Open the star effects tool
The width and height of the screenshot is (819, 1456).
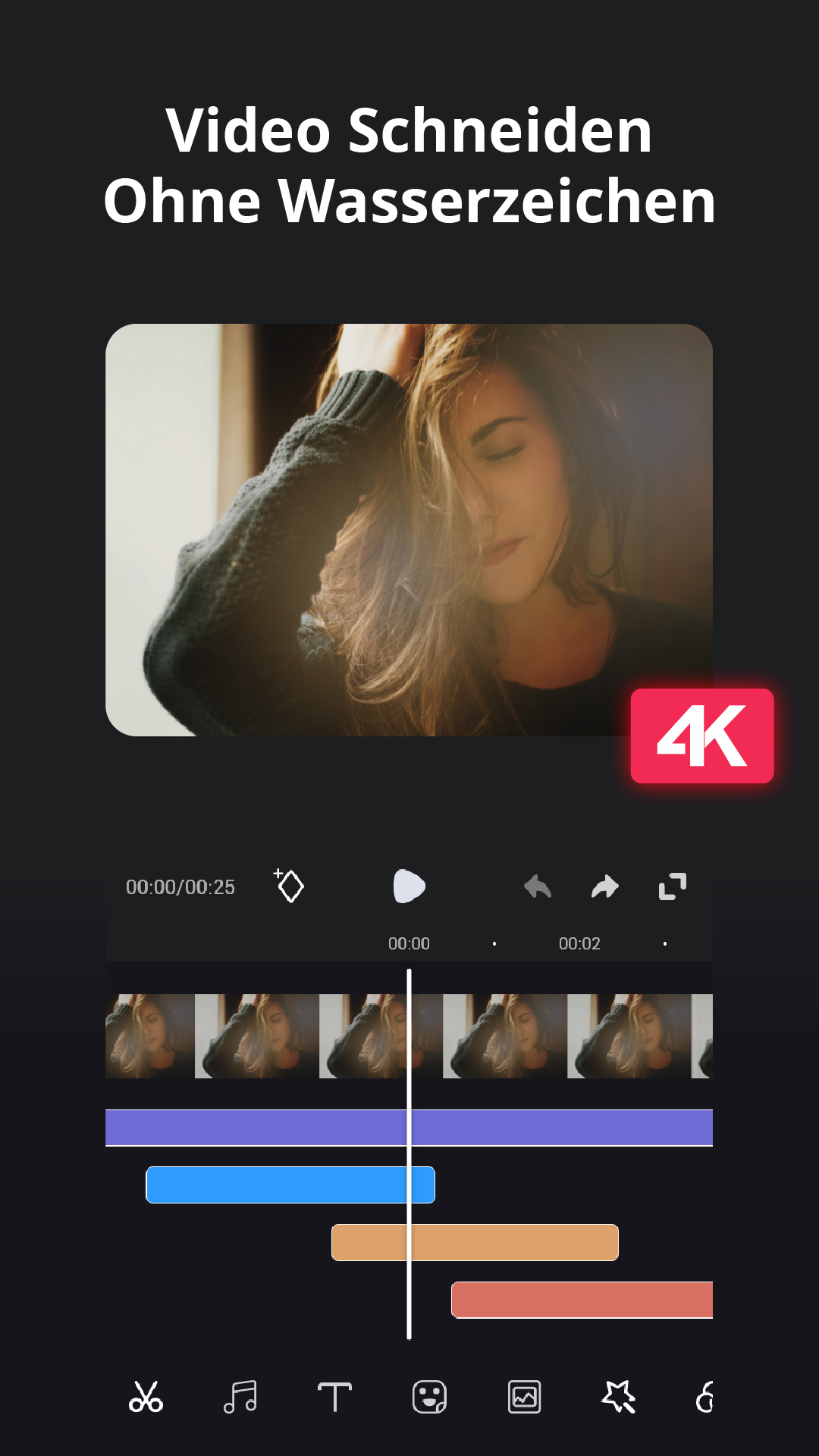[619, 1397]
